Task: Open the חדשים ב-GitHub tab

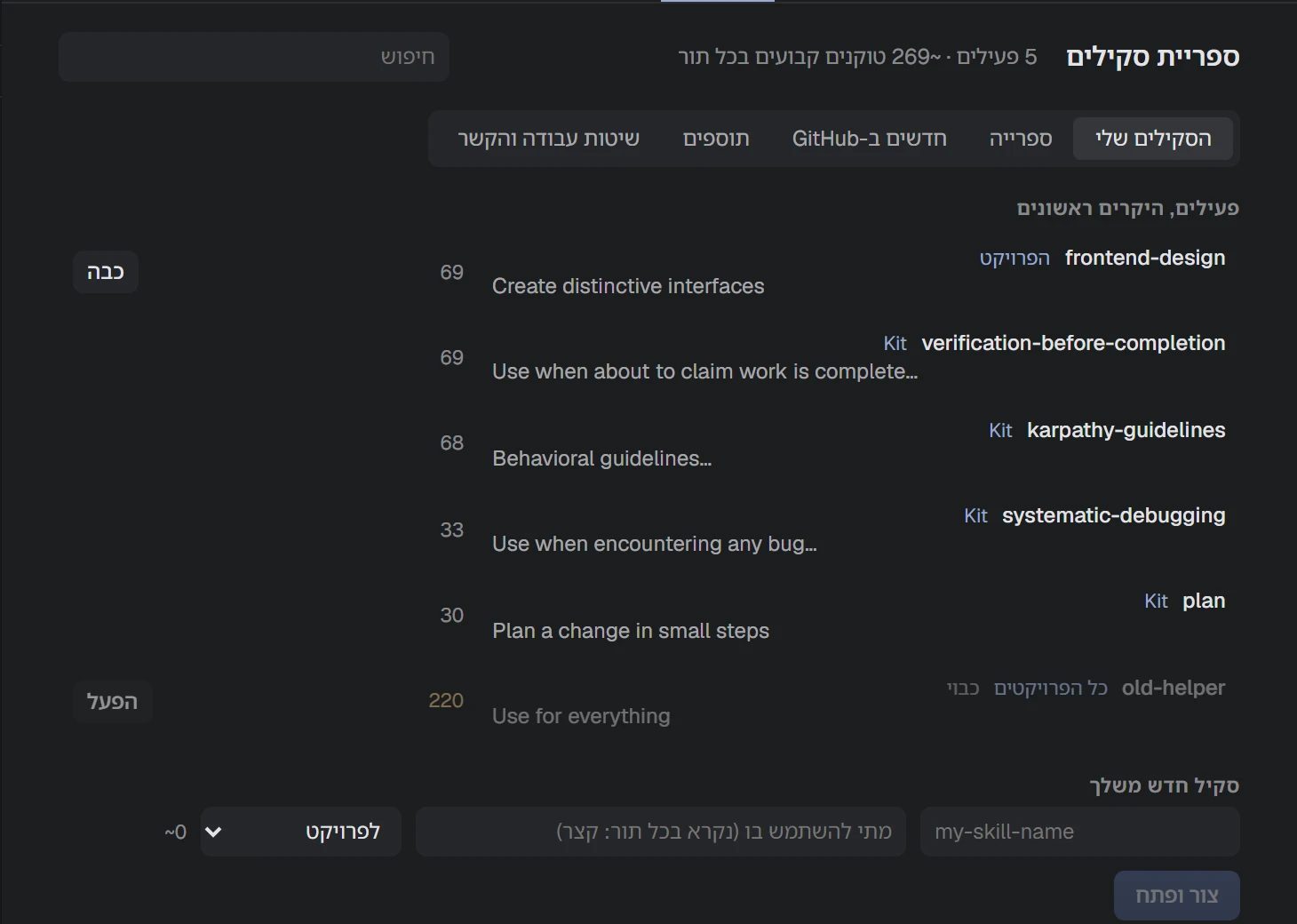Action: click(x=870, y=139)
